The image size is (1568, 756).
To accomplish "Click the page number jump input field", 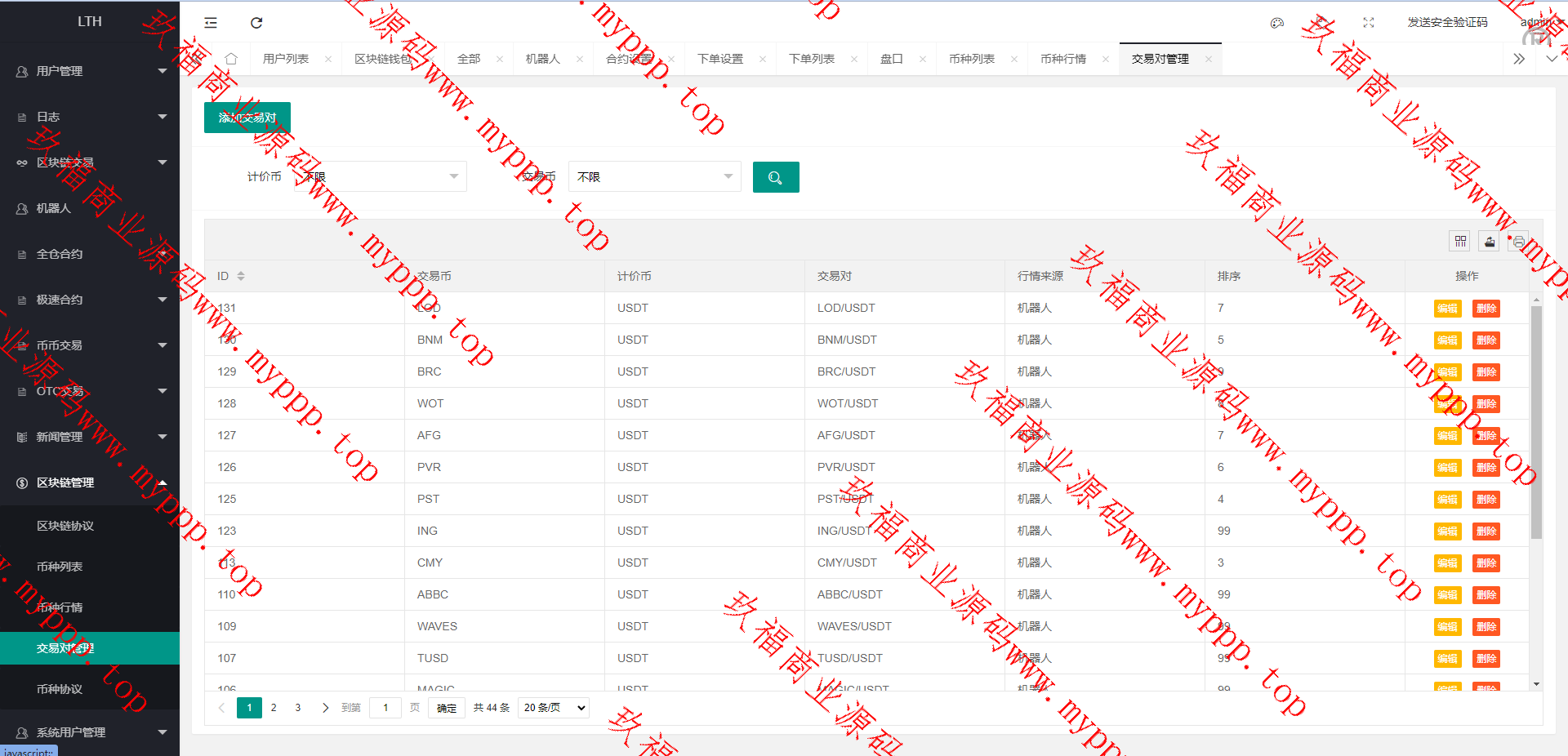I will pos(385,708).
